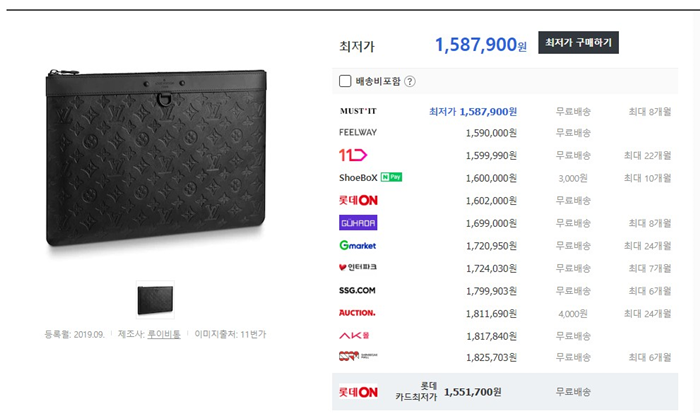Select the small bag thumbnail image

pyautogui.click(x=155, y=300)
